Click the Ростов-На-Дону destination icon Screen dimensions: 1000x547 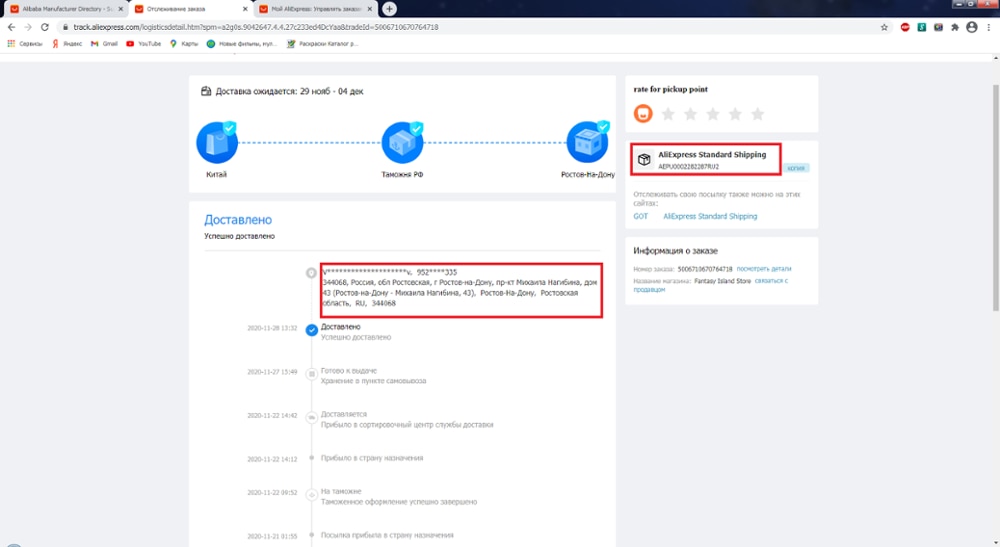pos(587,143)
